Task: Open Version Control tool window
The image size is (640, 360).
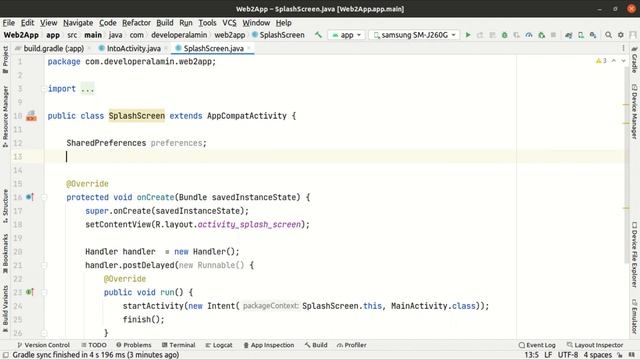Action: click(43, 345)
